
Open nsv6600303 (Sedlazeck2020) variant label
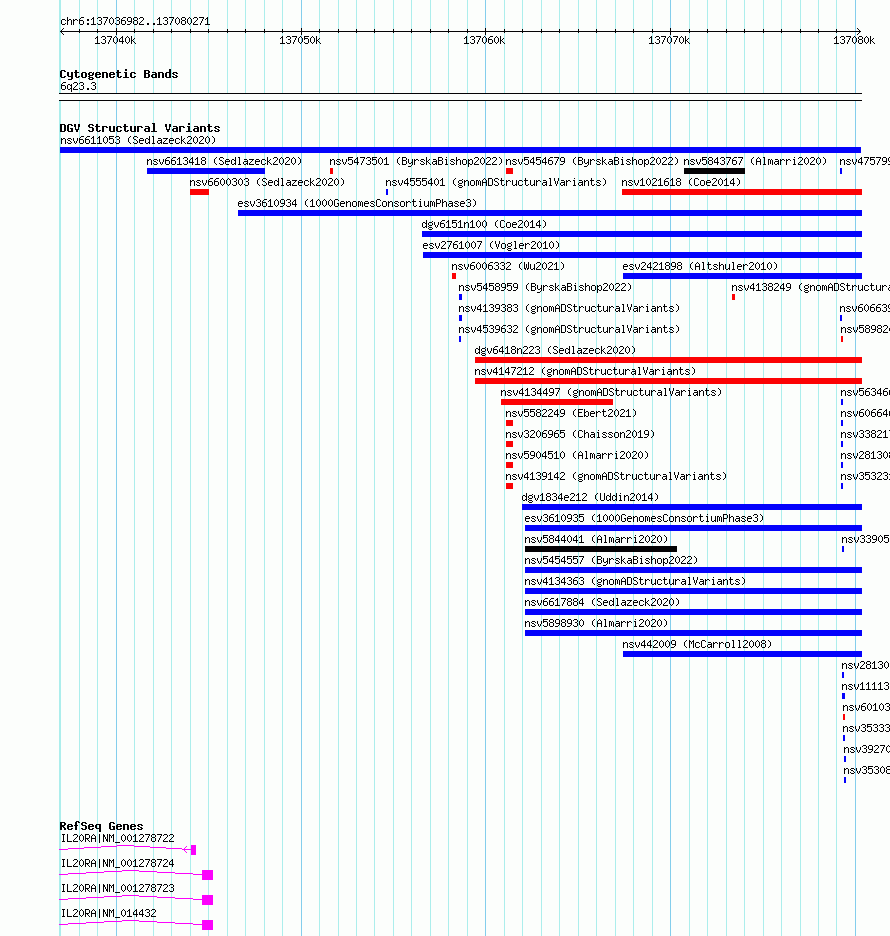[x=267, y=182]
